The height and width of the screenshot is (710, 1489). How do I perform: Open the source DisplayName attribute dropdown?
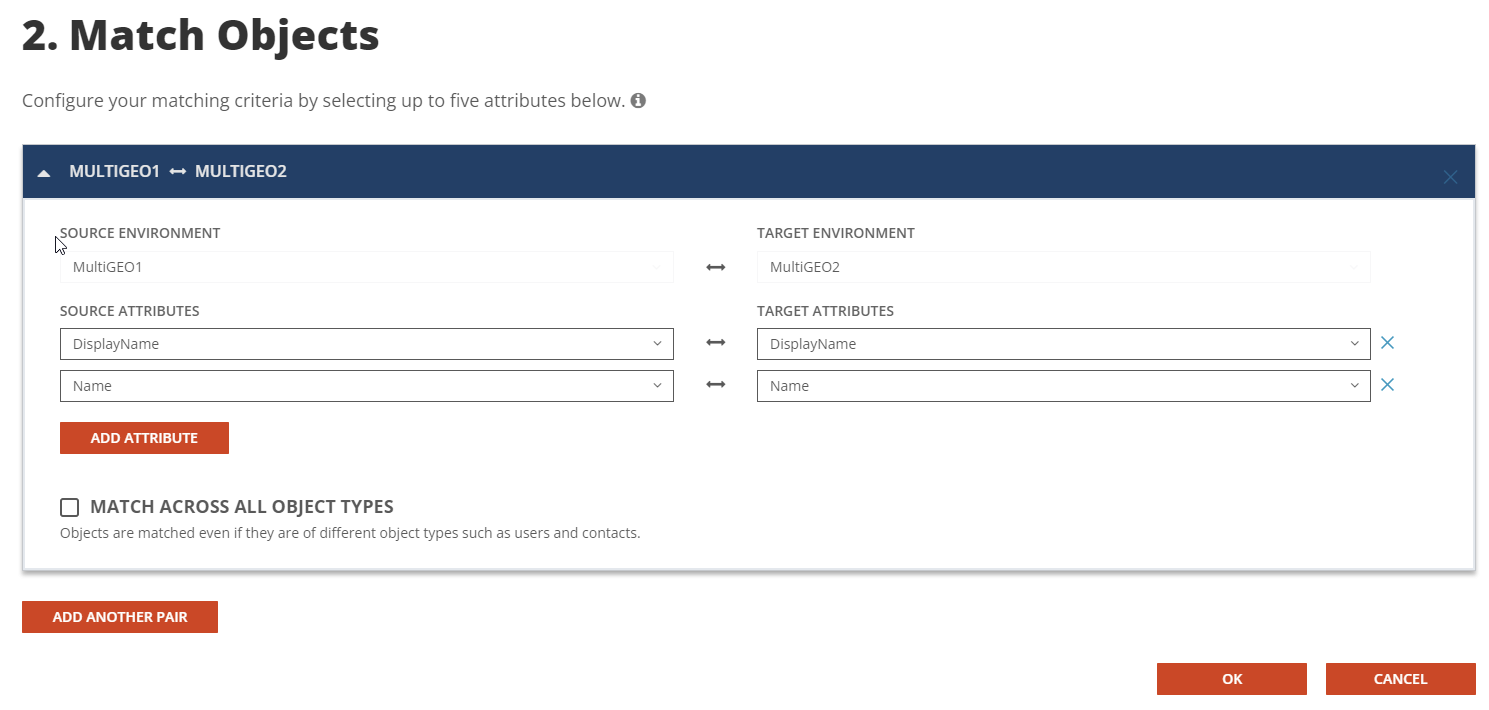click(x=366, y=344)
